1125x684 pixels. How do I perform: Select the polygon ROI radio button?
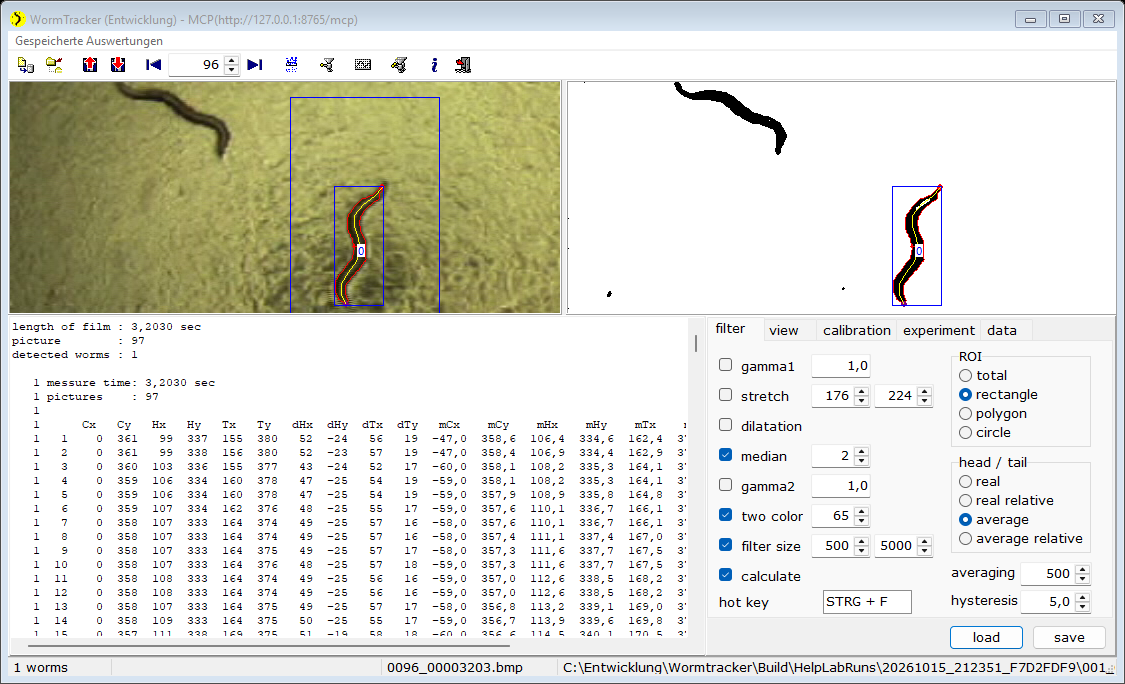[966, 413]
